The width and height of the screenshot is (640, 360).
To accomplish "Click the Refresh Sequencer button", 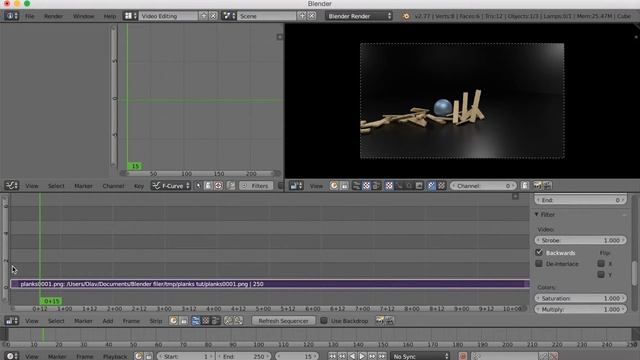I will [283, 321].
